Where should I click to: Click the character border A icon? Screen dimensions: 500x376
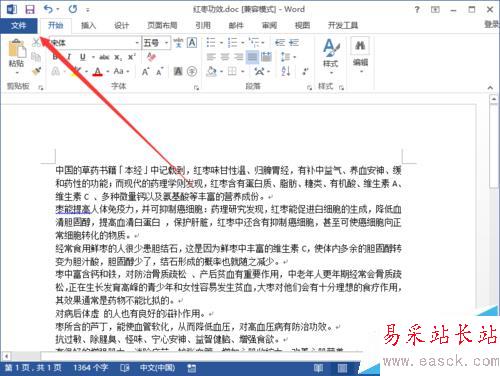pyautogui.click(x=192, y=43)
